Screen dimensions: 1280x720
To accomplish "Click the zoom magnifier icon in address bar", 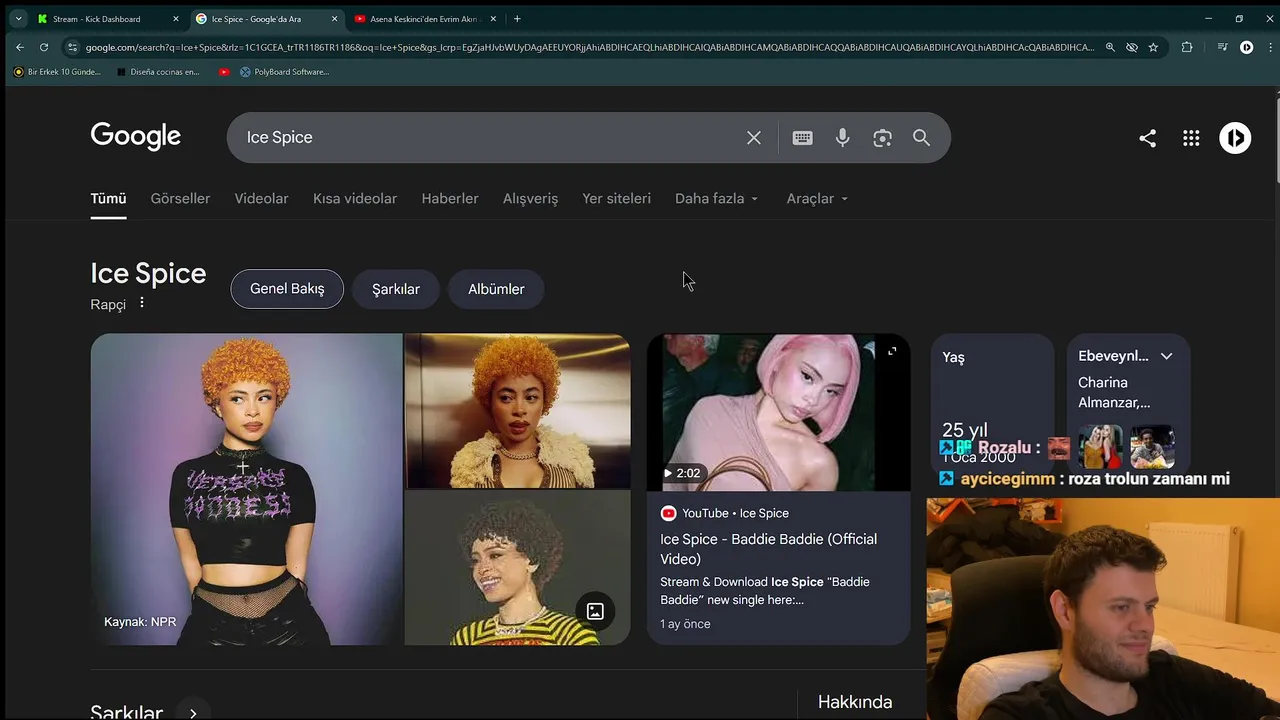I will tap(1110, 47).
